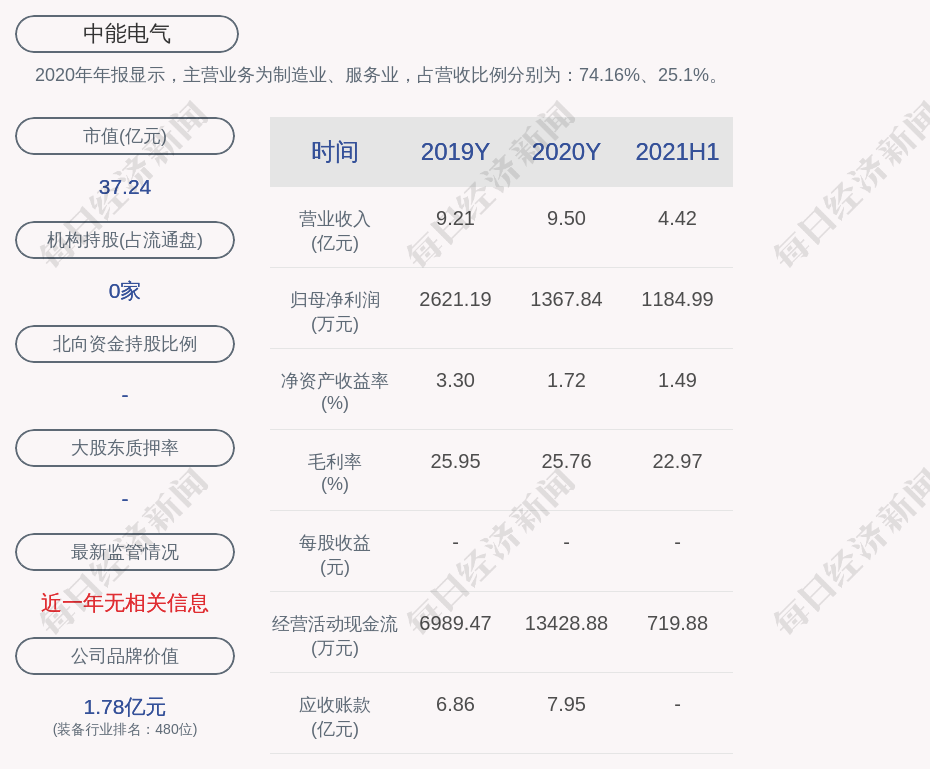Click the 公司品牌价值 pill
930x769 pixels.
125,656
